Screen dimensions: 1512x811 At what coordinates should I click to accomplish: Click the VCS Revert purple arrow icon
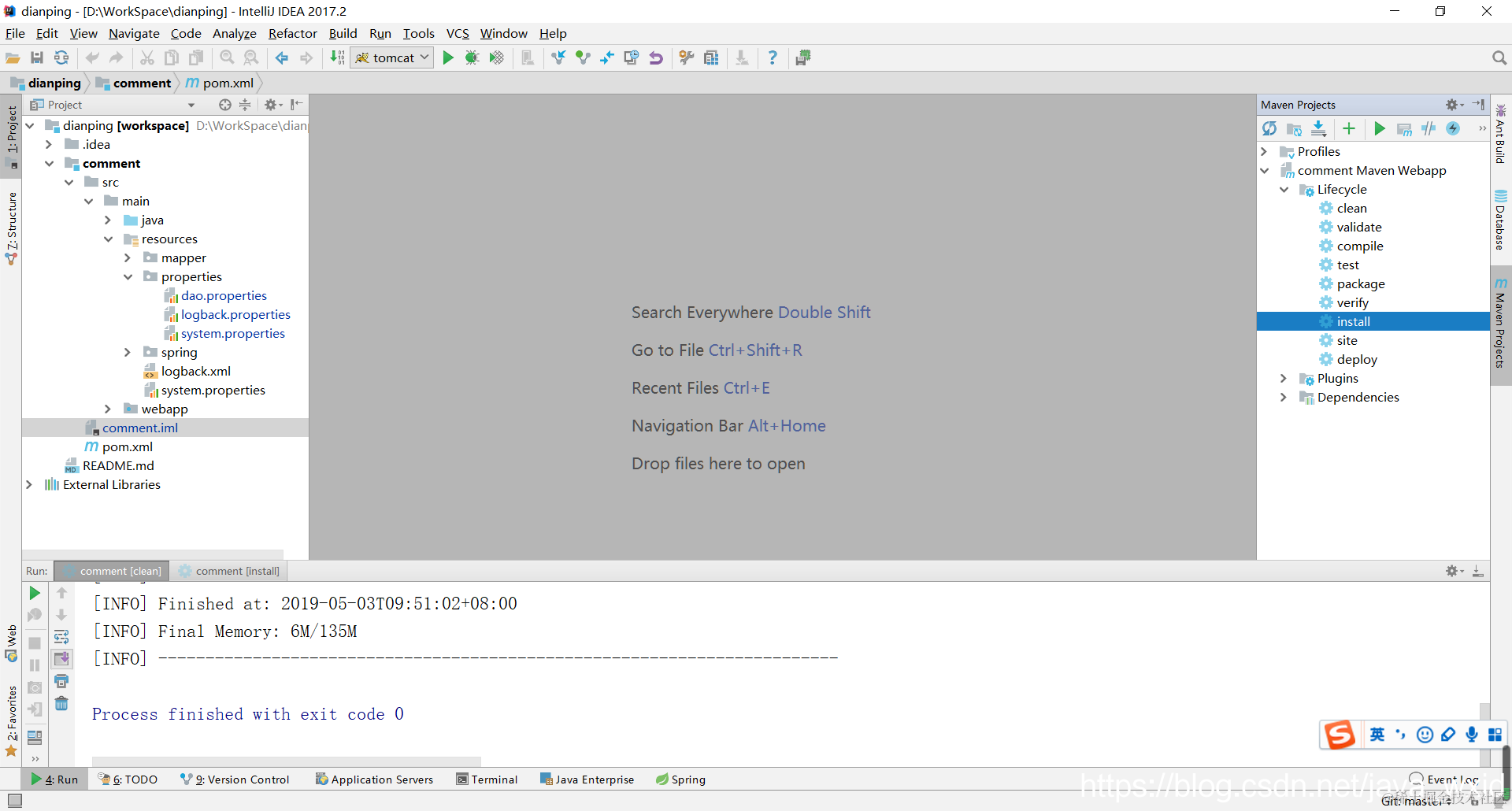click(656, 57)
